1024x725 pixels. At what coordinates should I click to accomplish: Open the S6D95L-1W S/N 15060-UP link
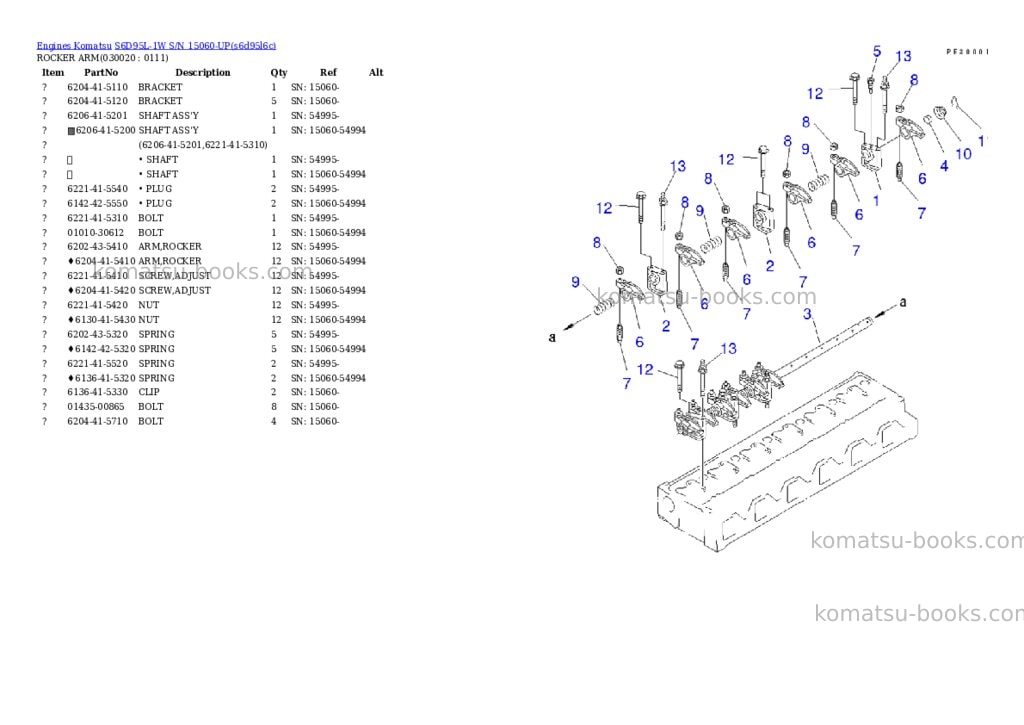(x=195, y=46)
